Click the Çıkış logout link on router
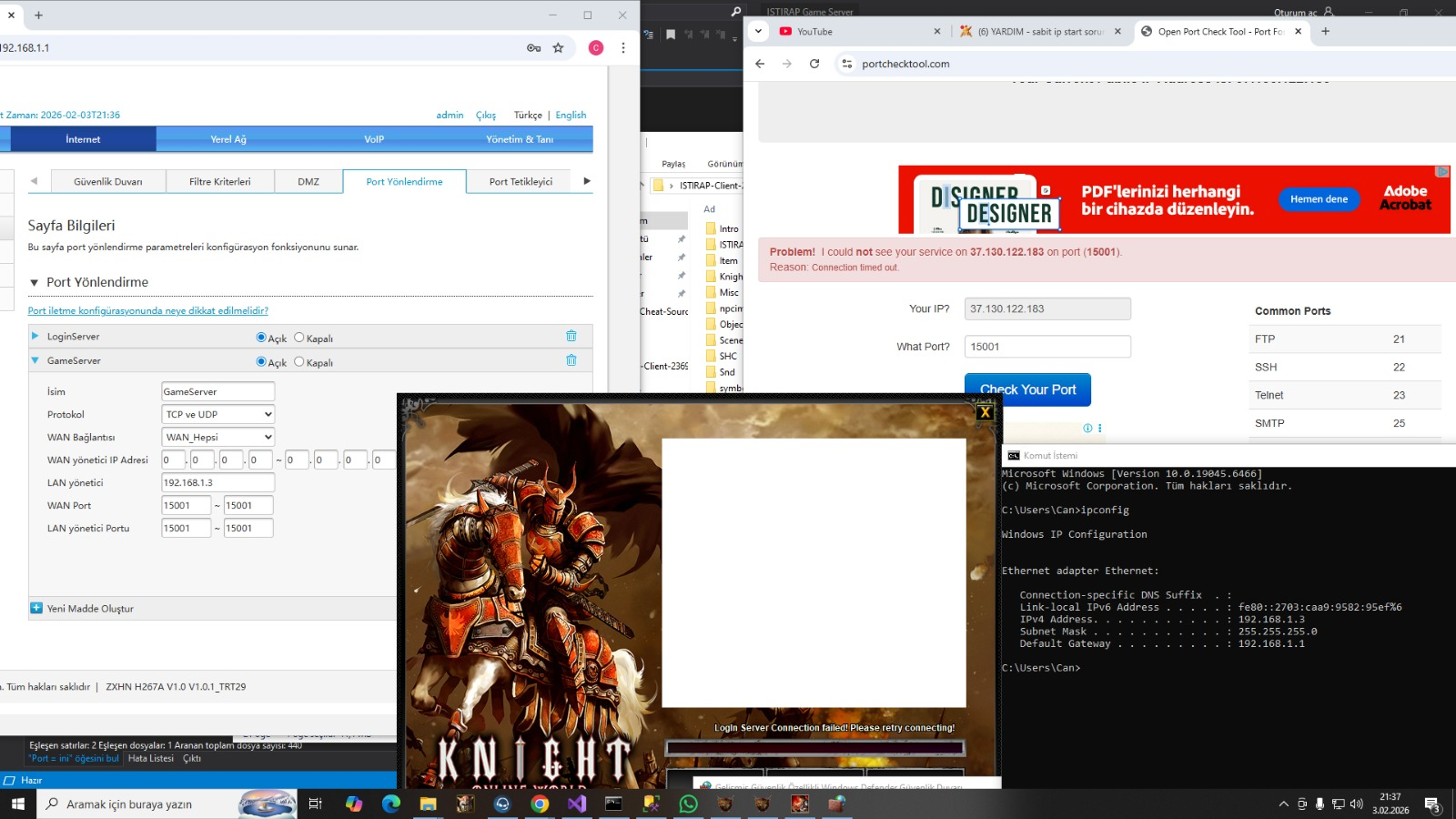This screenshot has height=819, width=1456. click(486, 116)
